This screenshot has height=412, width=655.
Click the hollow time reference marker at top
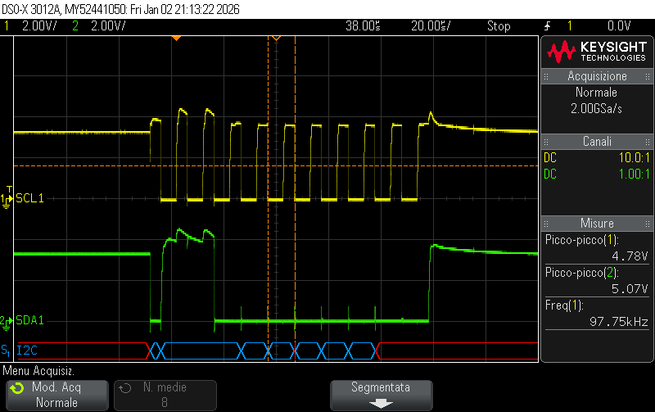276,38
